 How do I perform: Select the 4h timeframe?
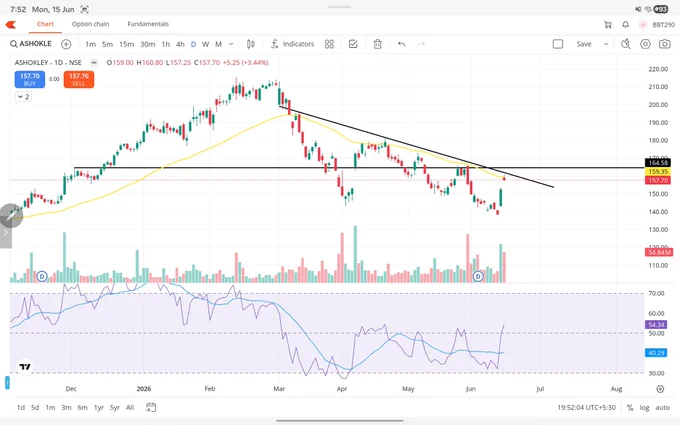[180, 44]
